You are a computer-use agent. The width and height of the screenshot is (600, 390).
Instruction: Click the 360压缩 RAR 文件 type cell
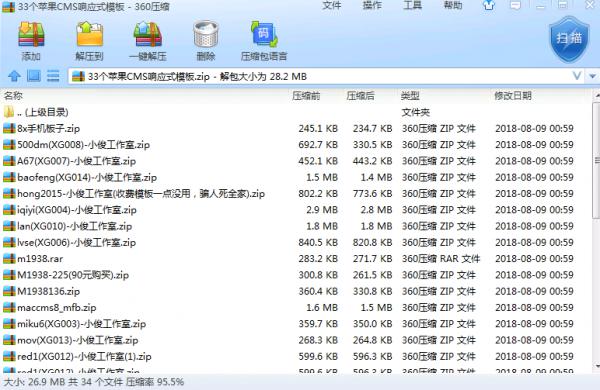(440, 259)
